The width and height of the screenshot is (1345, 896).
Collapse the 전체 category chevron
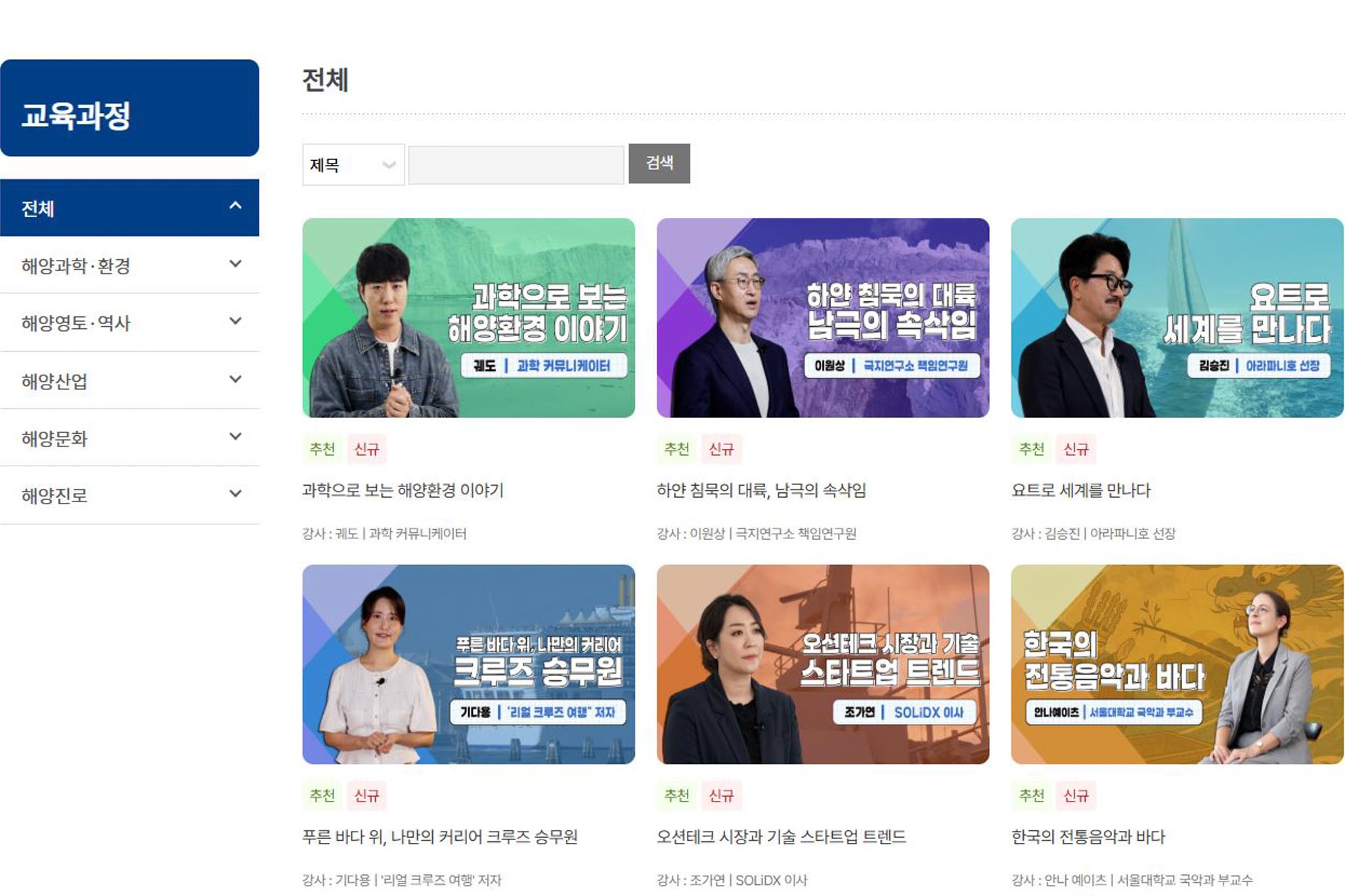coord(235,205)
